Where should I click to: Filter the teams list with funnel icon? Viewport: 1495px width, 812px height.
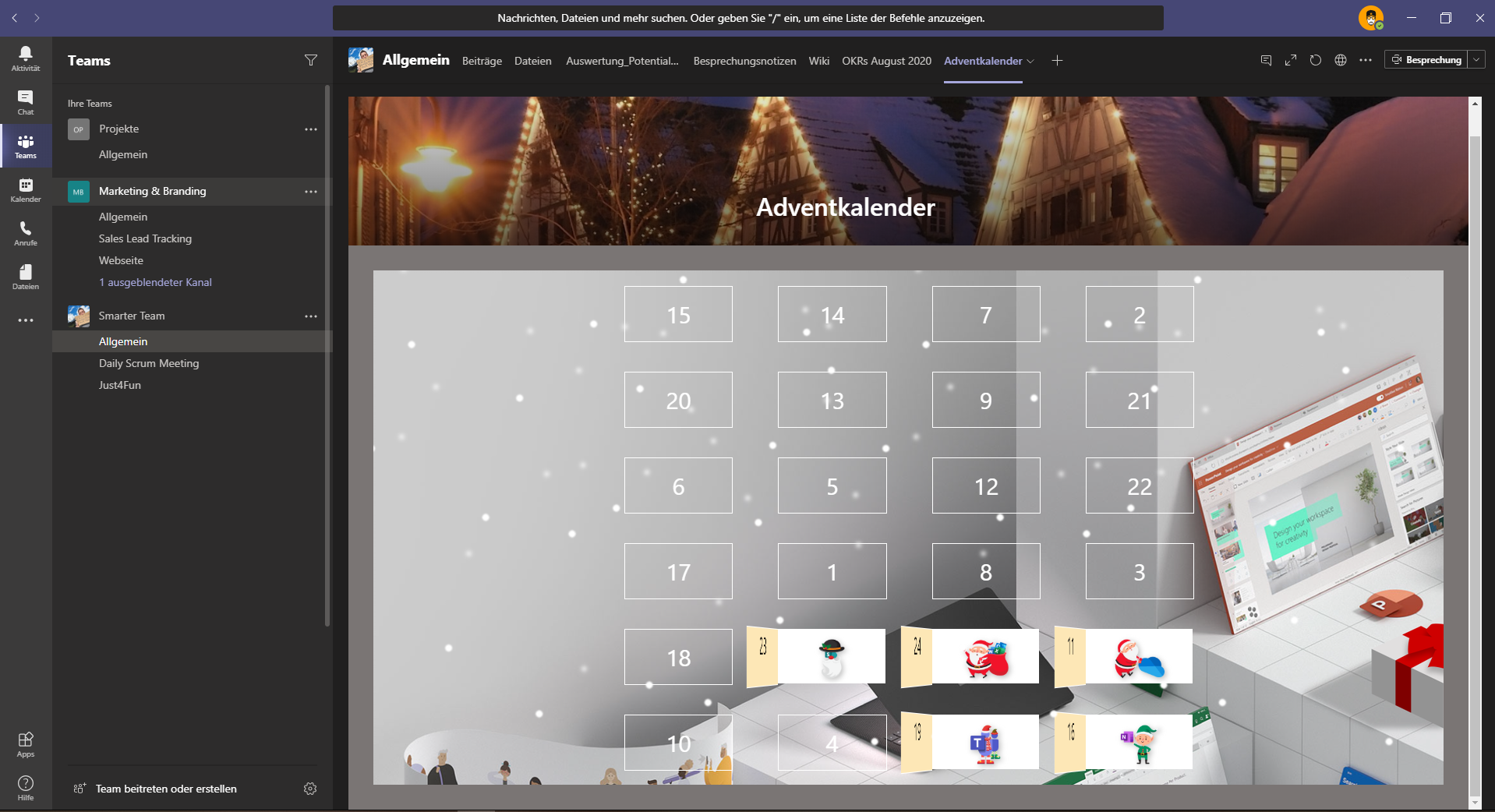click(311, 61)
